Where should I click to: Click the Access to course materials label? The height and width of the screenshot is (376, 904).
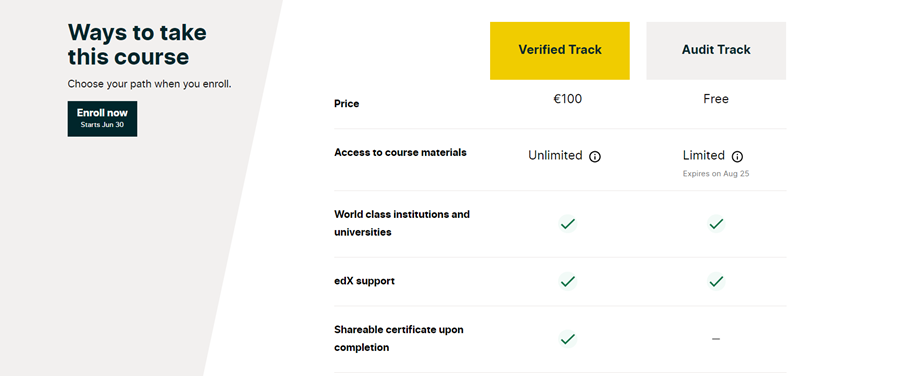pyautogui.click(x=400, y=153)
